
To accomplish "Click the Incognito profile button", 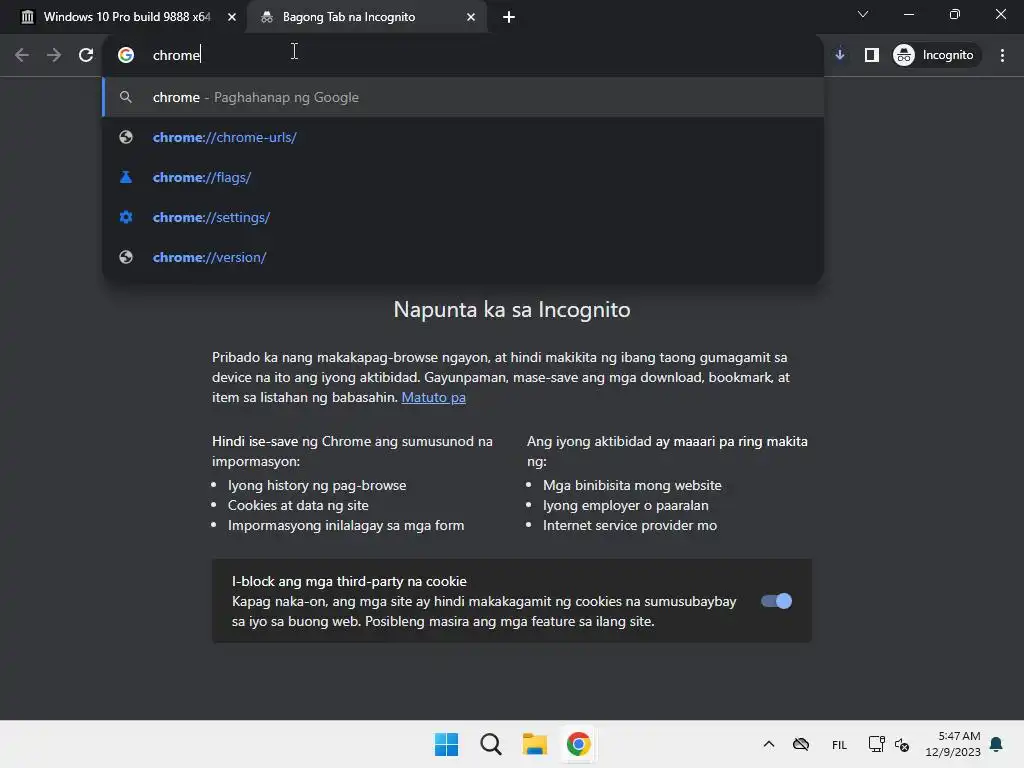I will point(935,55).
